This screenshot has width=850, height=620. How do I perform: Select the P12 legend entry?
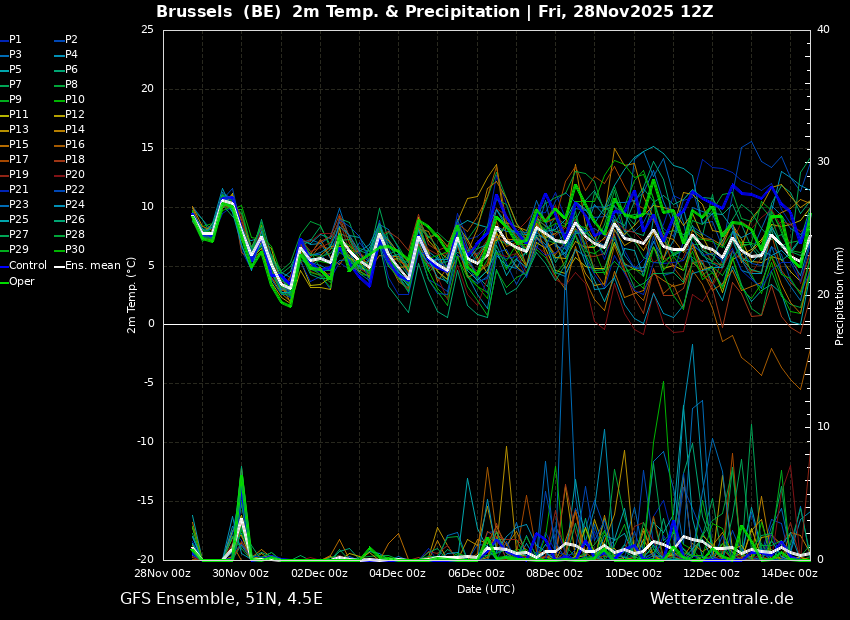(x=69, y=114)
